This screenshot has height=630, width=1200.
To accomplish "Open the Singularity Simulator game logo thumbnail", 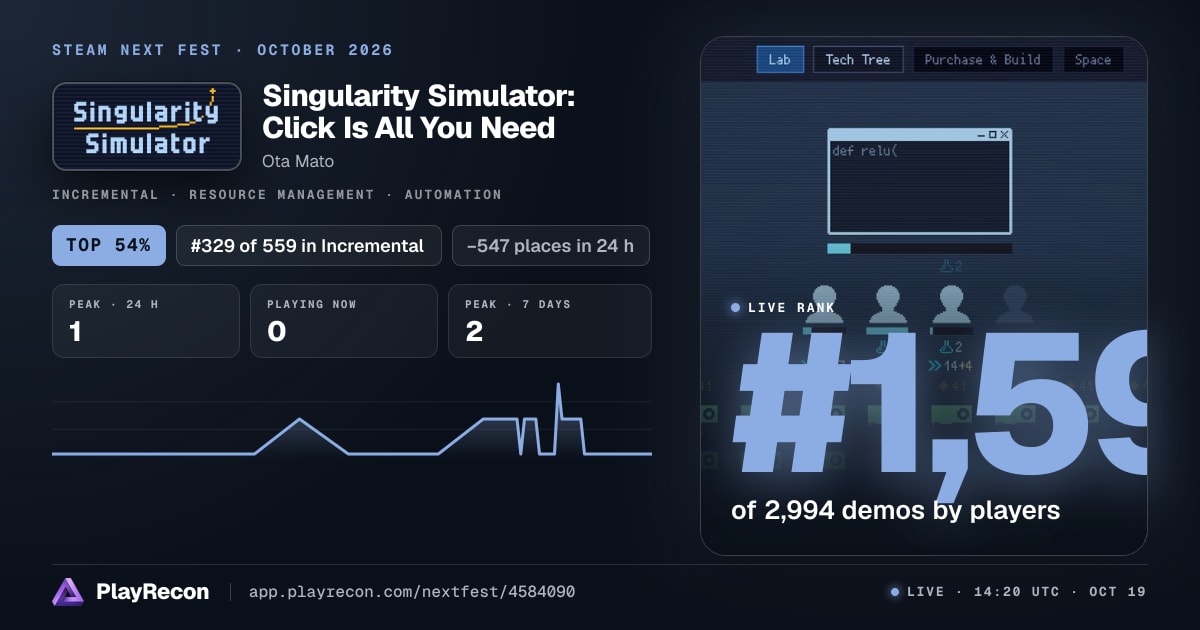I will [147, 127].
